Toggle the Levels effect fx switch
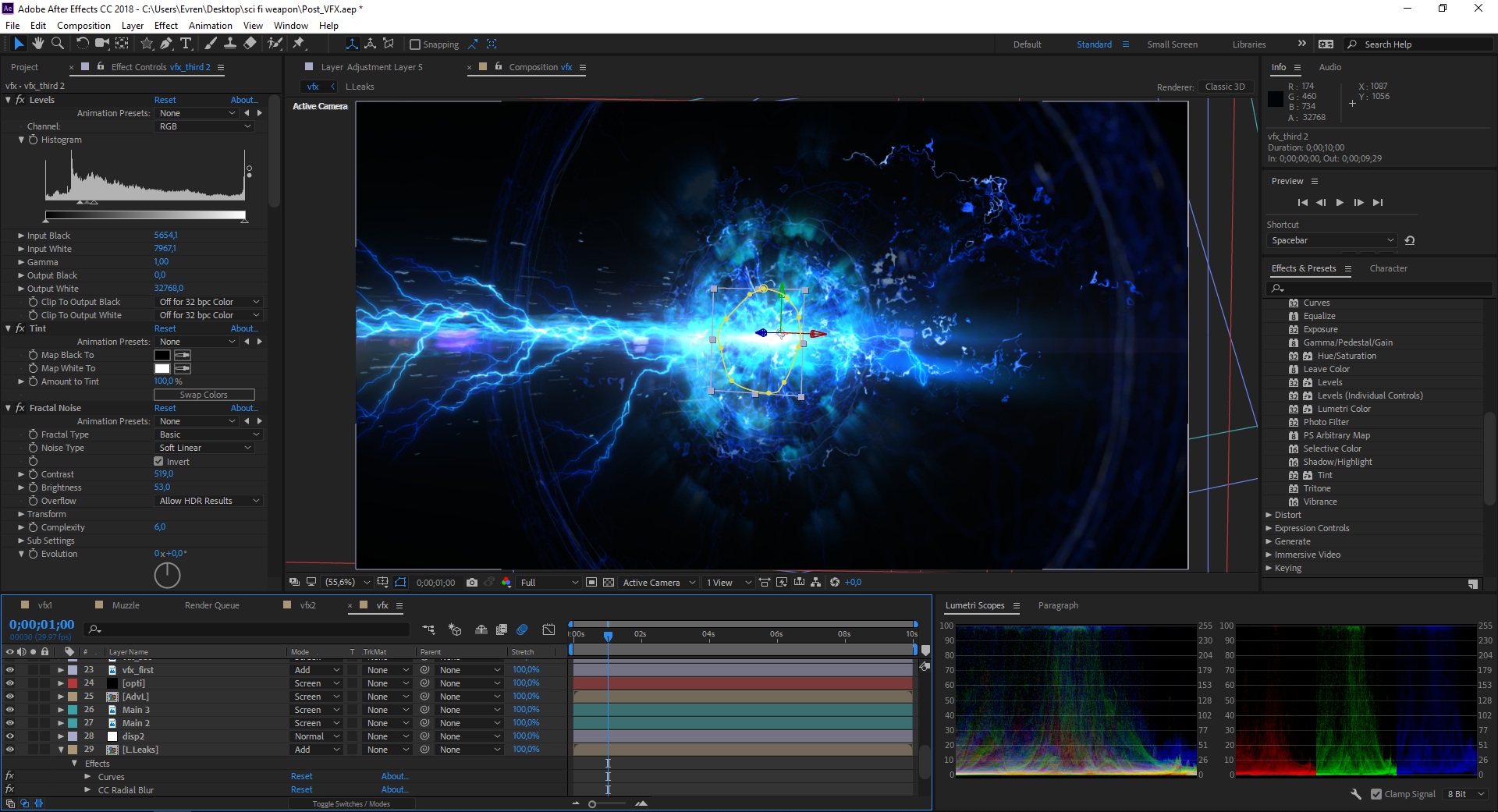 (x=20, y=100)
